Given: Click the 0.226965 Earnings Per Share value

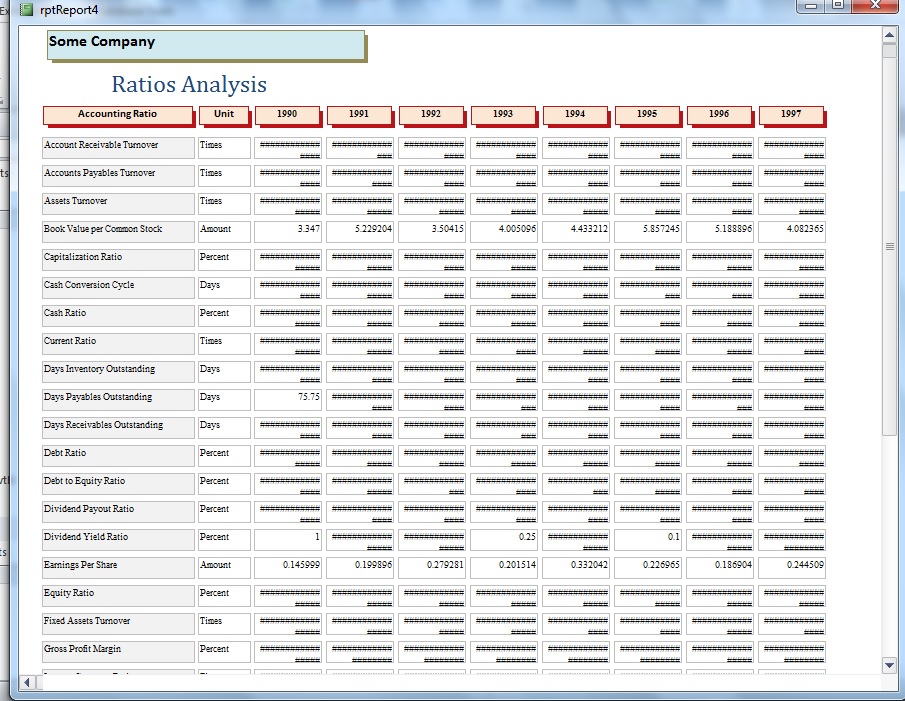Looking at the screenshot, I should (x=648, y=567).
